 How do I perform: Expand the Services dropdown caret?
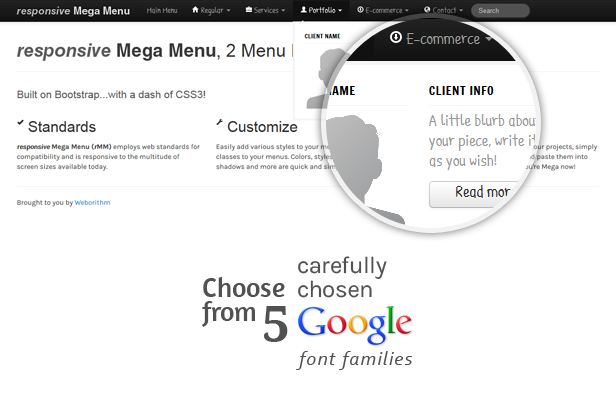coord(283,11)
